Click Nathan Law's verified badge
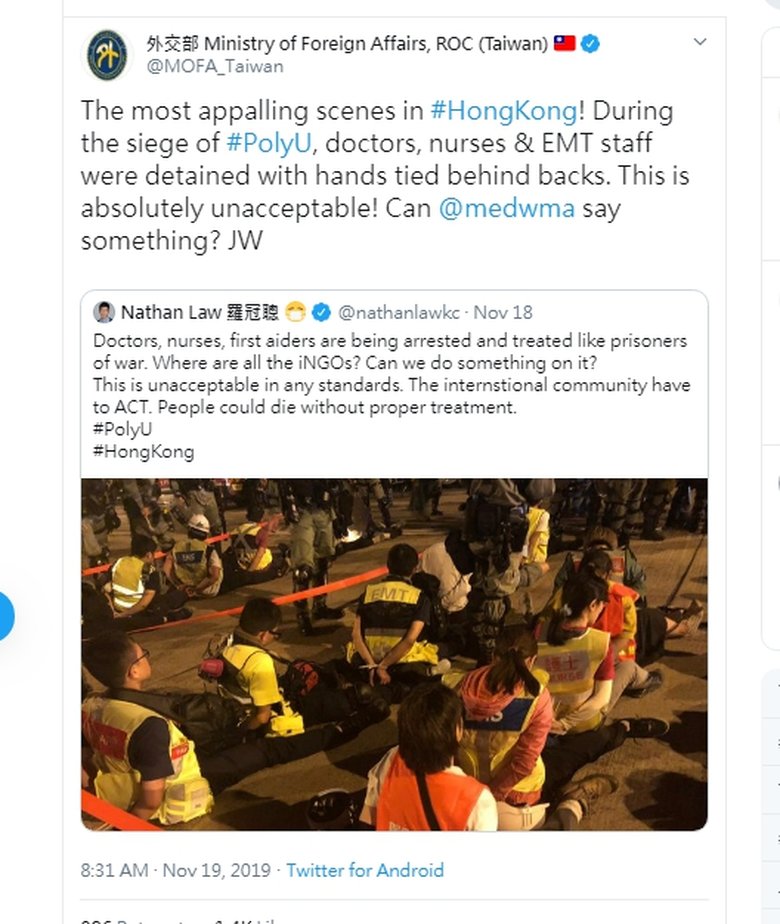 click(x=321, y=313)
